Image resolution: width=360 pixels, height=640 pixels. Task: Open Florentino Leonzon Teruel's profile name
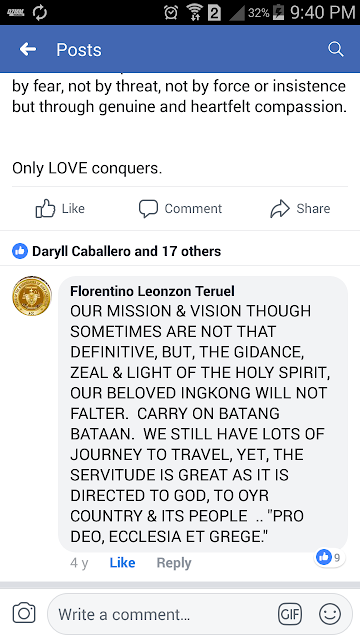tap(152, 291)
